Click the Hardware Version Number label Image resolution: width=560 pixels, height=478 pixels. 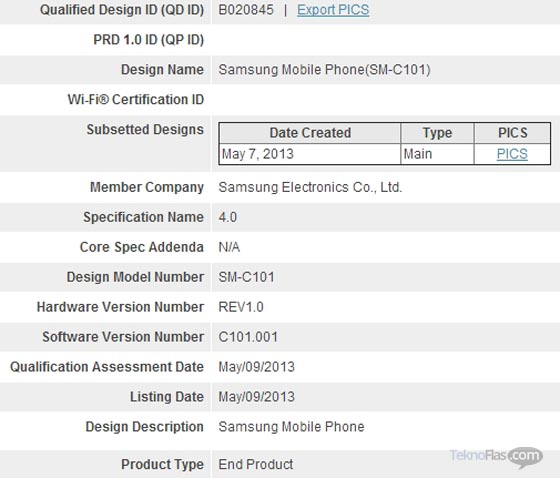click(x=120, y=307)
